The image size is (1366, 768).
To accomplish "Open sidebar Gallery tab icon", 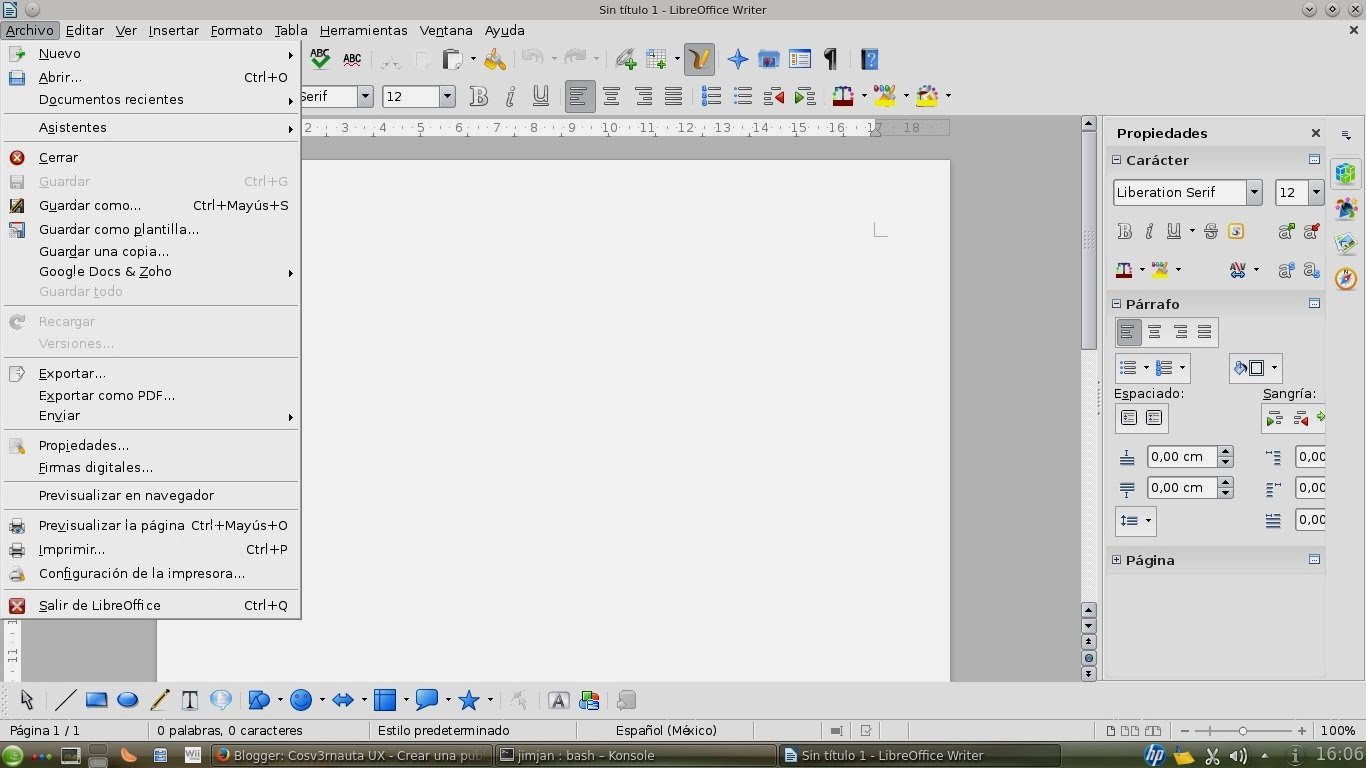I will pos(1346,243).
